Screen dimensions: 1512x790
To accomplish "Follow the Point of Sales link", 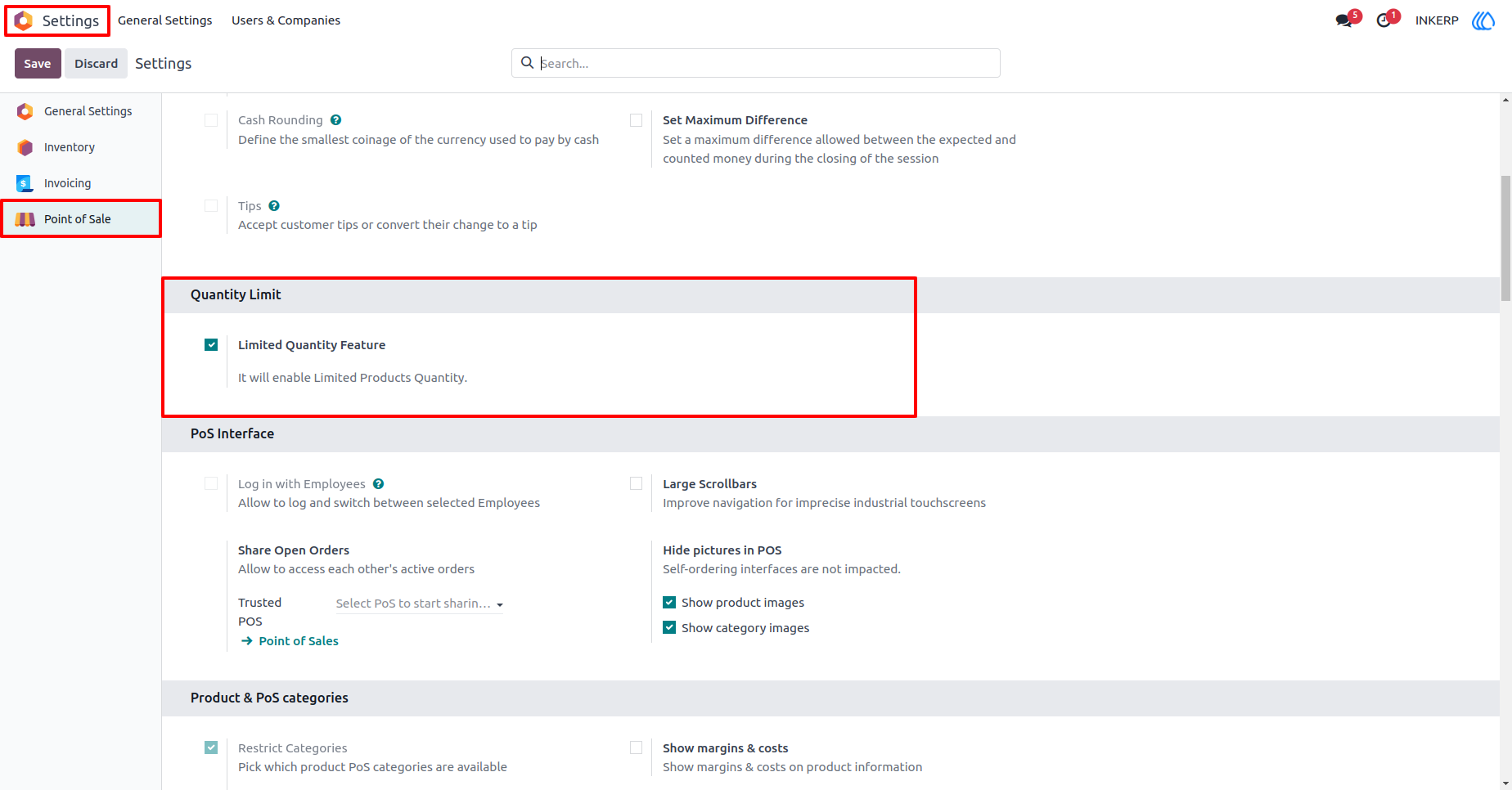I will [x=299, y=641].
